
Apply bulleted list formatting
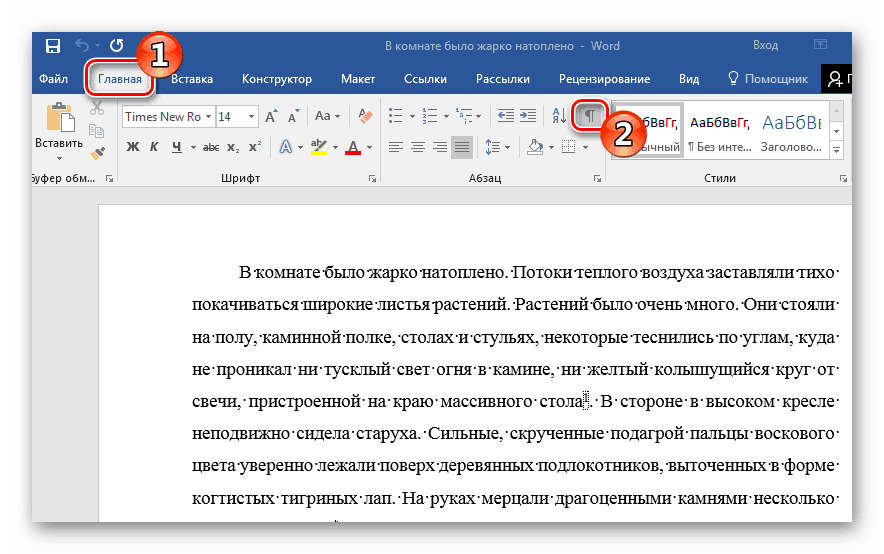(x=396, y=117)
